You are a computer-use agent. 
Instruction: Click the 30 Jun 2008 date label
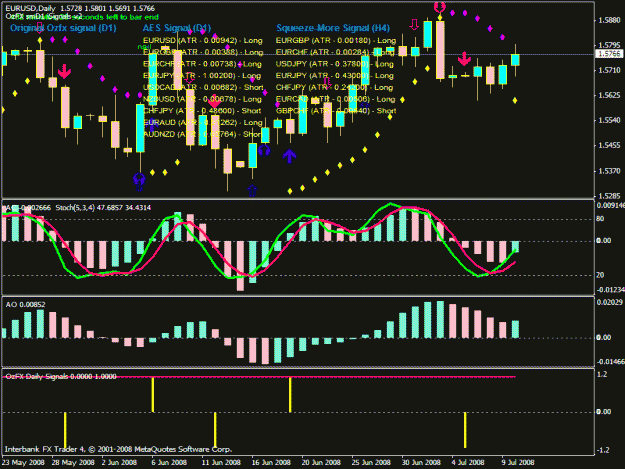click(421, 463)
